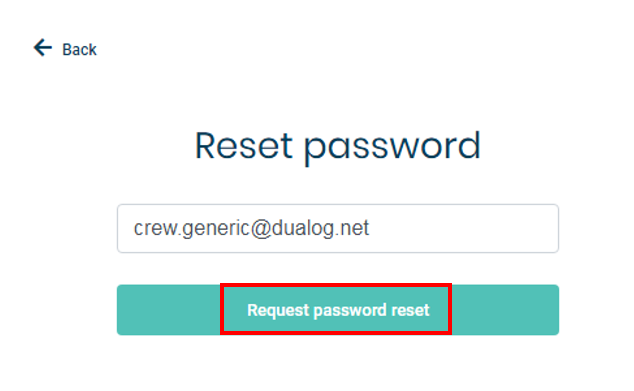
Task: Go back using the arrow icon
Action: 42,48
